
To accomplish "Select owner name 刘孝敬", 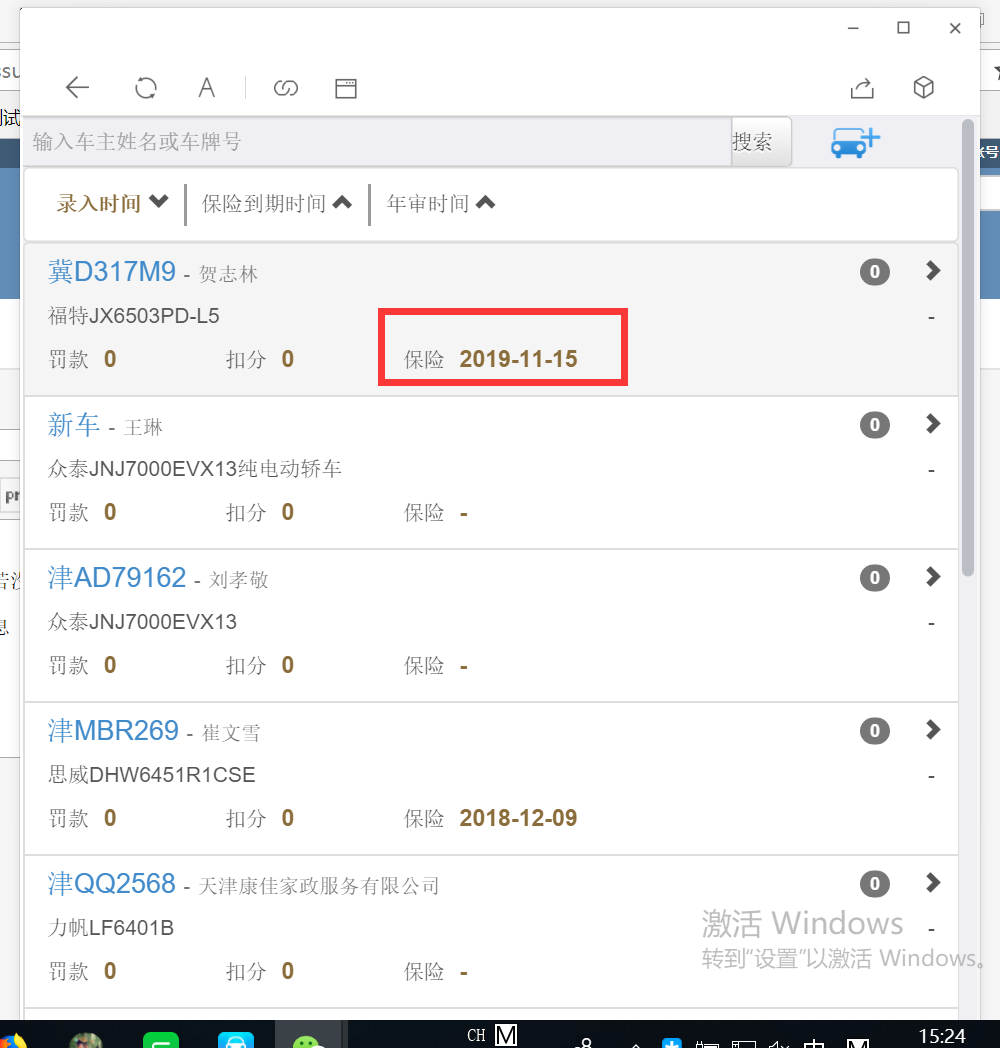I will 239,580.
